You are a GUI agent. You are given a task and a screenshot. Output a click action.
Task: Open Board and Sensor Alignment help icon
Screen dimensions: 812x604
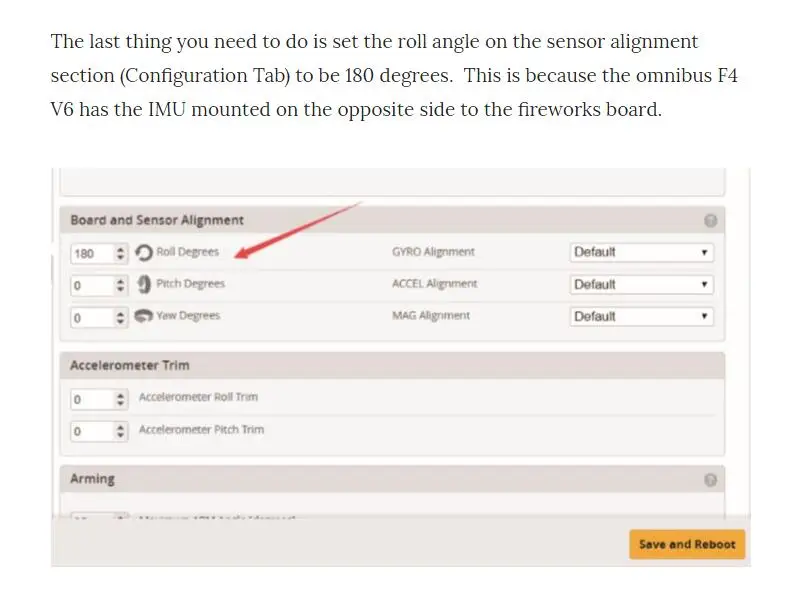pos(710,221)
